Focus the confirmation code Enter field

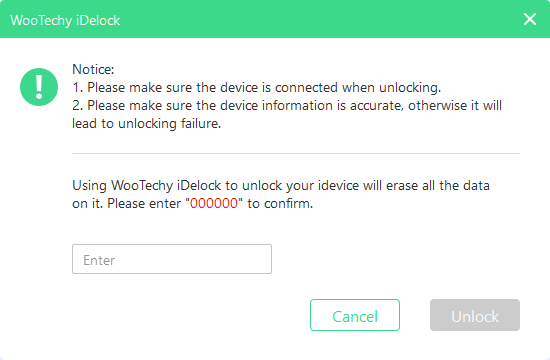(x=172, y=259)
